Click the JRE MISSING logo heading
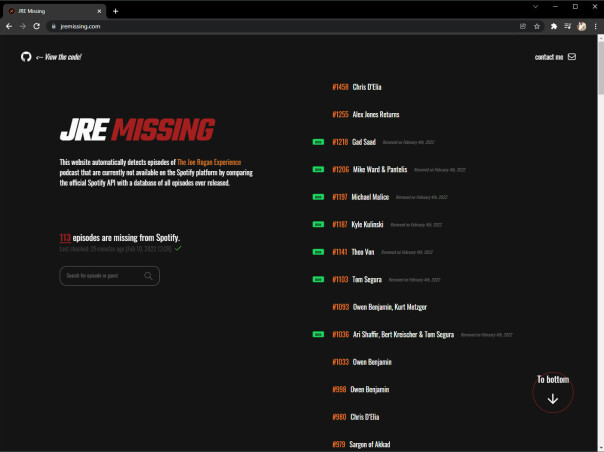604x452 pixels. [137, 129]
